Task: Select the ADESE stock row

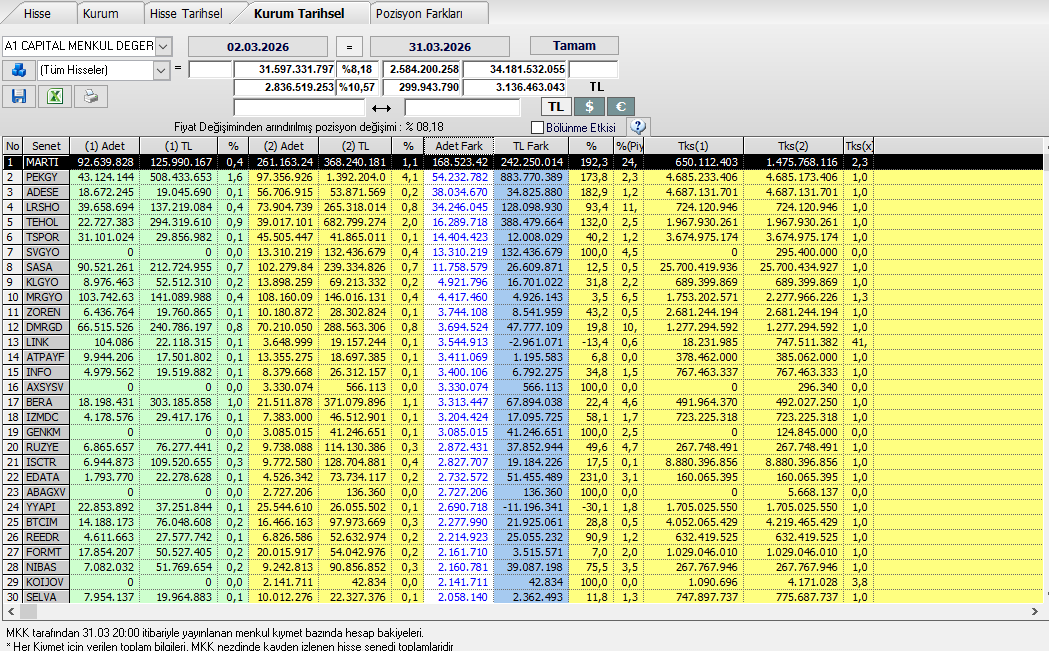Action: (x=522, y=192)
